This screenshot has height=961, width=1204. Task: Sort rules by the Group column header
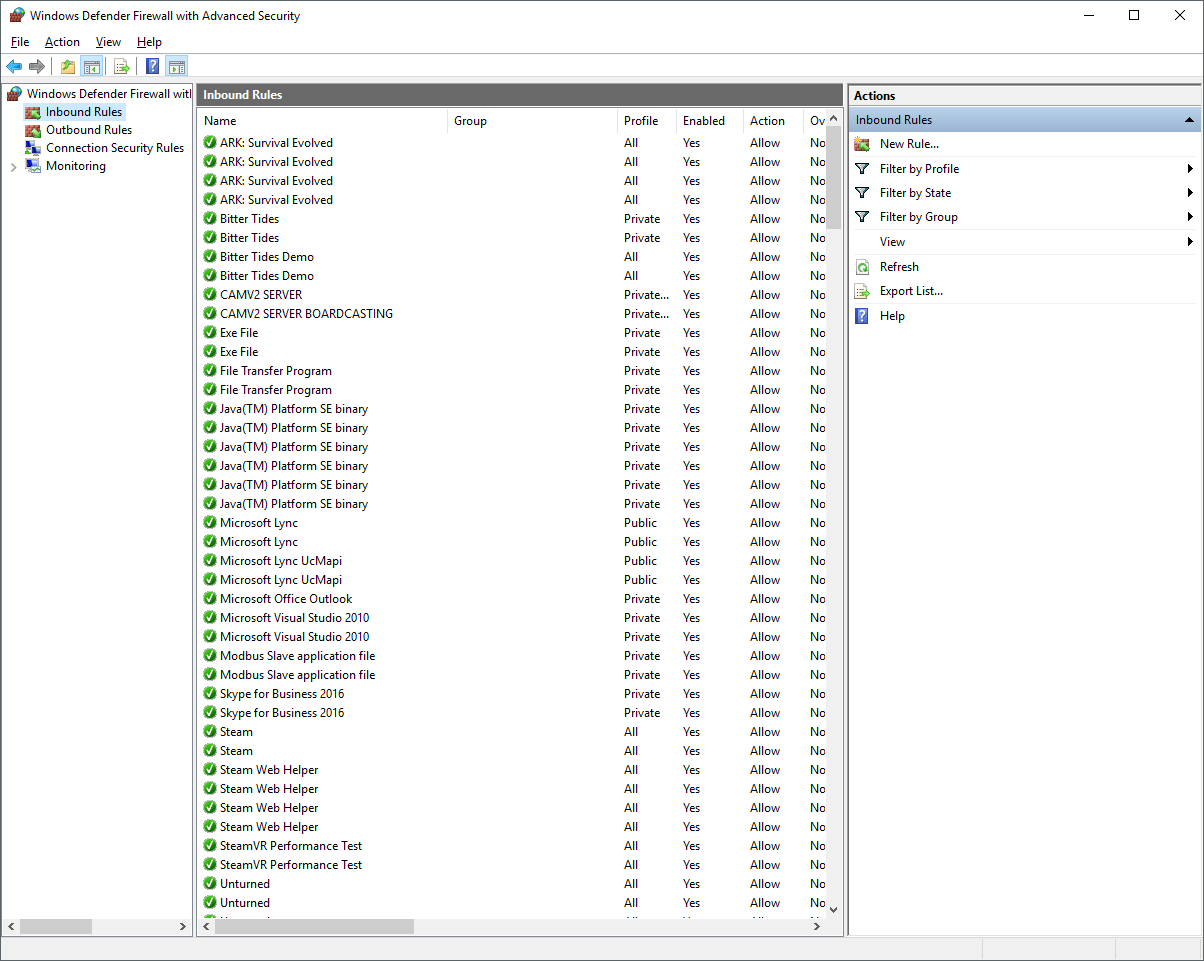tap(532, 121)
